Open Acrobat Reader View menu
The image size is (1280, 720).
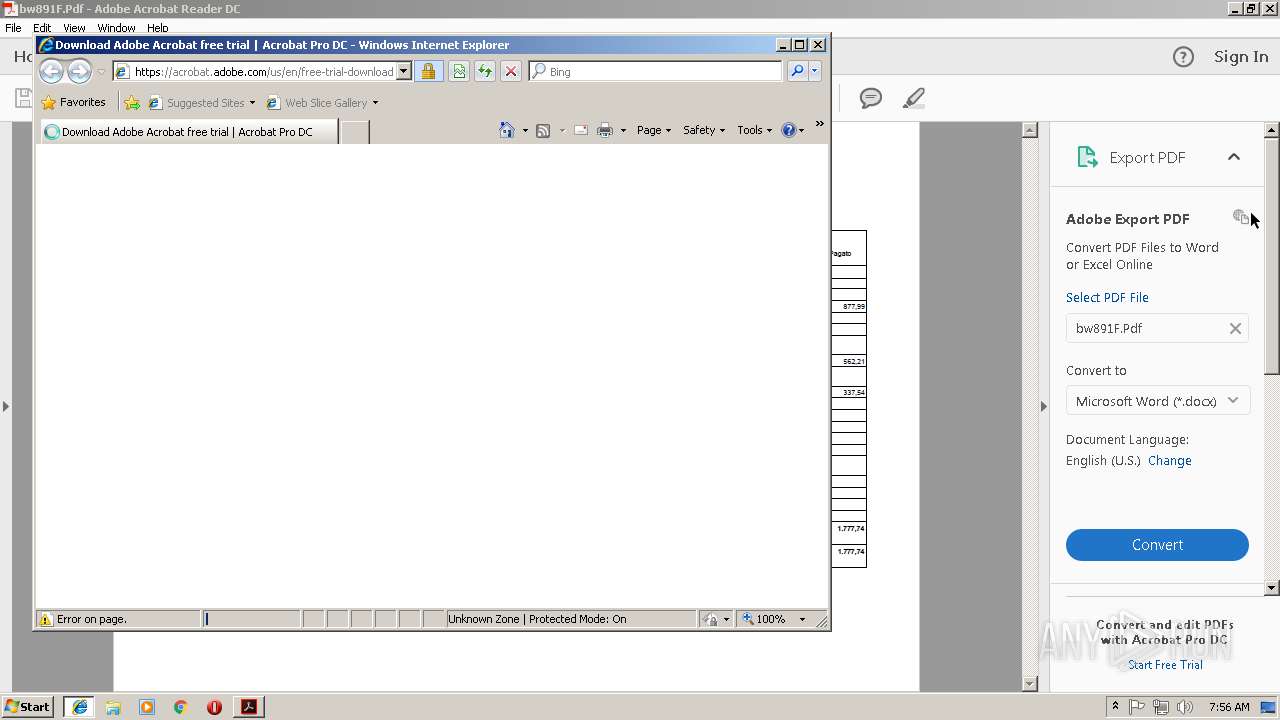tap(74, 28)
